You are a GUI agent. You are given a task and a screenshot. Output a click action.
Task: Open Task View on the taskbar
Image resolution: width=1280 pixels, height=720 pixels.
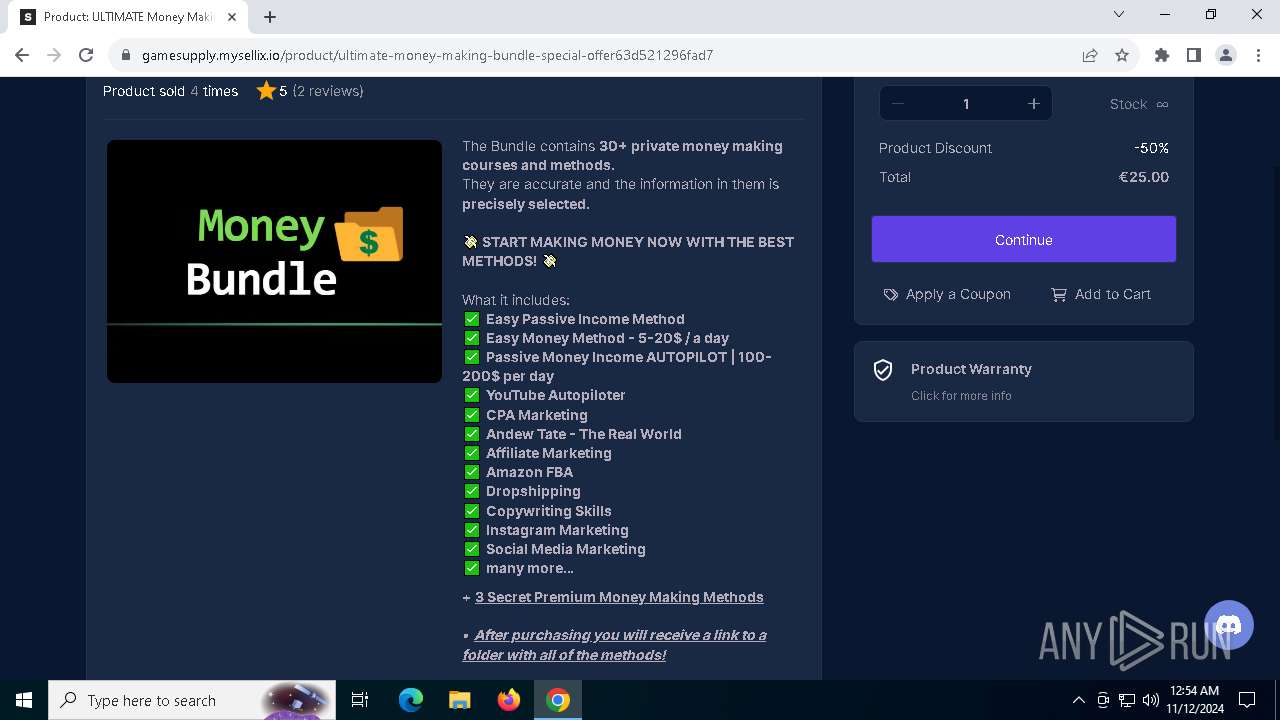pyautogui.click(x=360, y=700)
